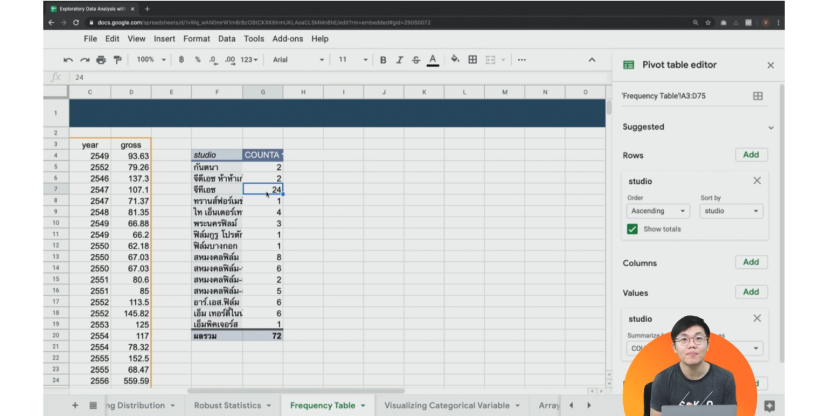Open a new browser tab
The width and height of the screenshot is (827, 416).
pos(147,9)
